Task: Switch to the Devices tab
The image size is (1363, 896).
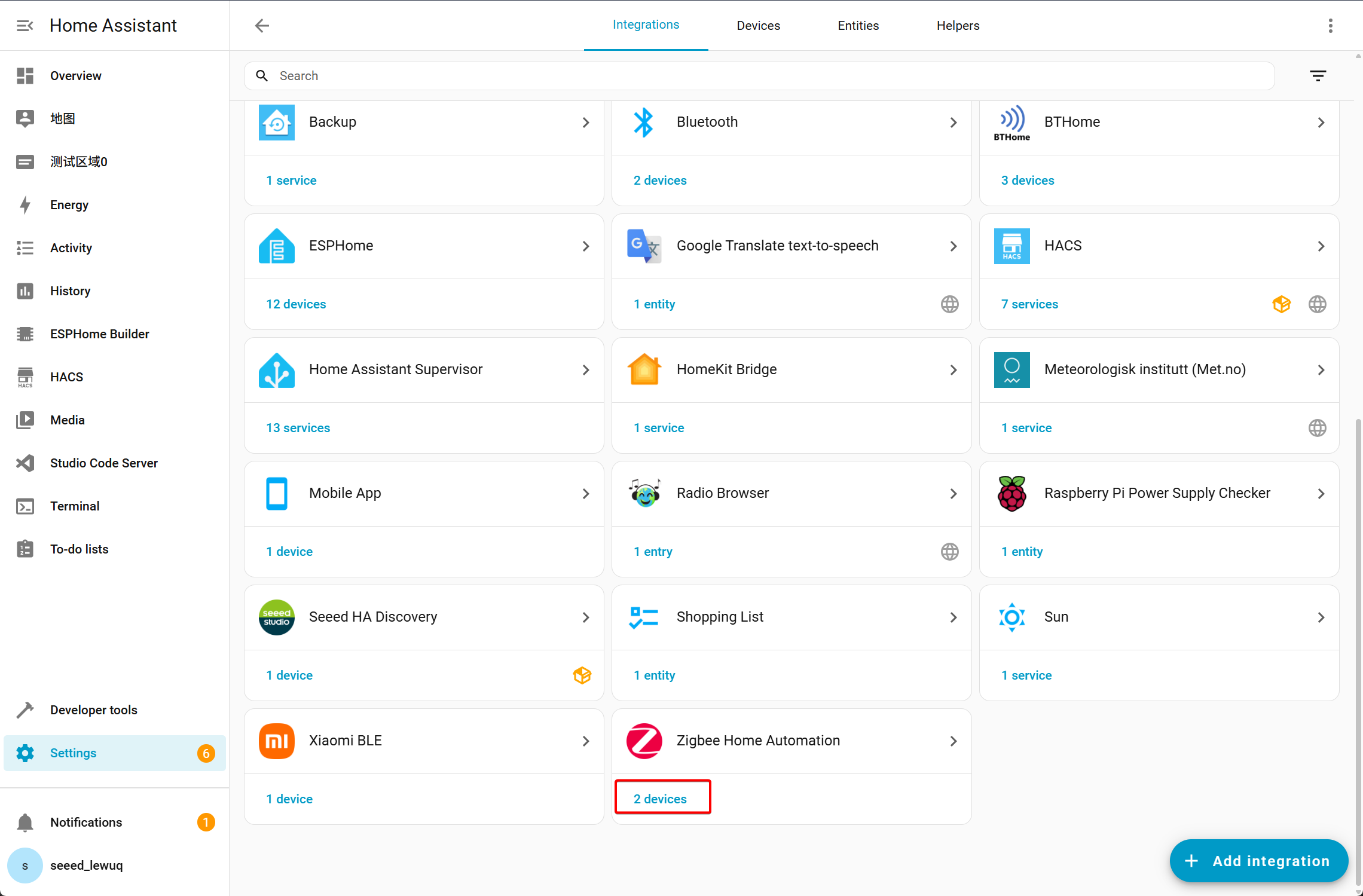Action: (x=758, y=26)
